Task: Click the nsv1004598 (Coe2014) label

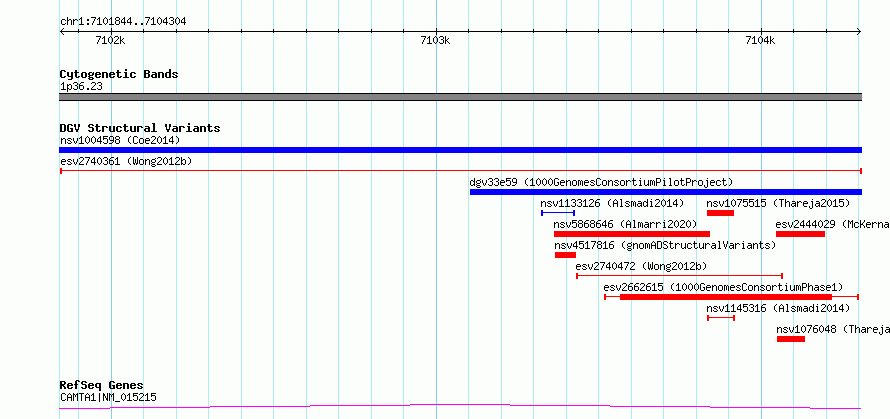Action: pyautogui.click(x=120, y=140)
